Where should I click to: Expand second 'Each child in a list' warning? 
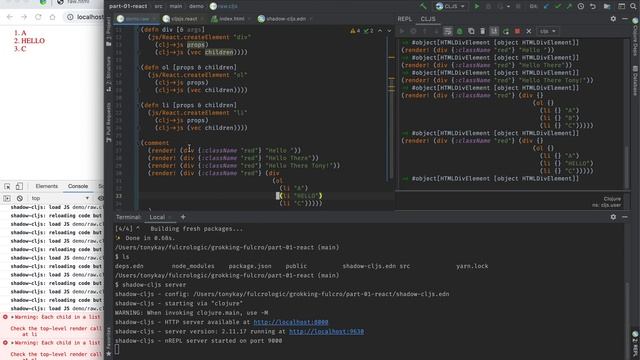[13, 343]
